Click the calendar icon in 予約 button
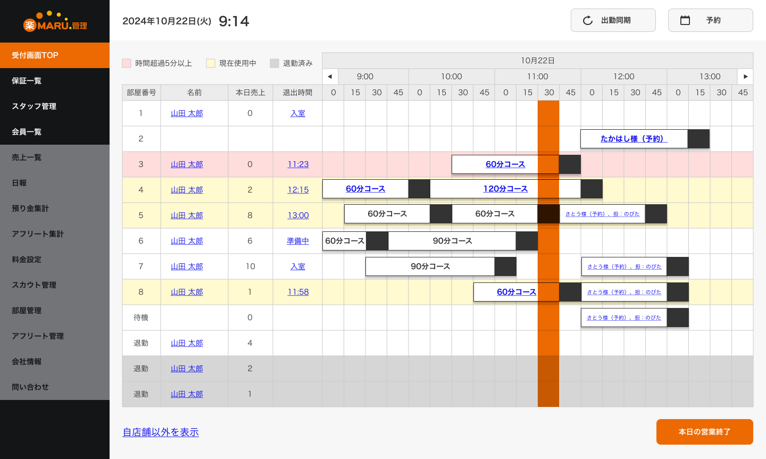This screenshot has height=459, width=766. point(685,20)
